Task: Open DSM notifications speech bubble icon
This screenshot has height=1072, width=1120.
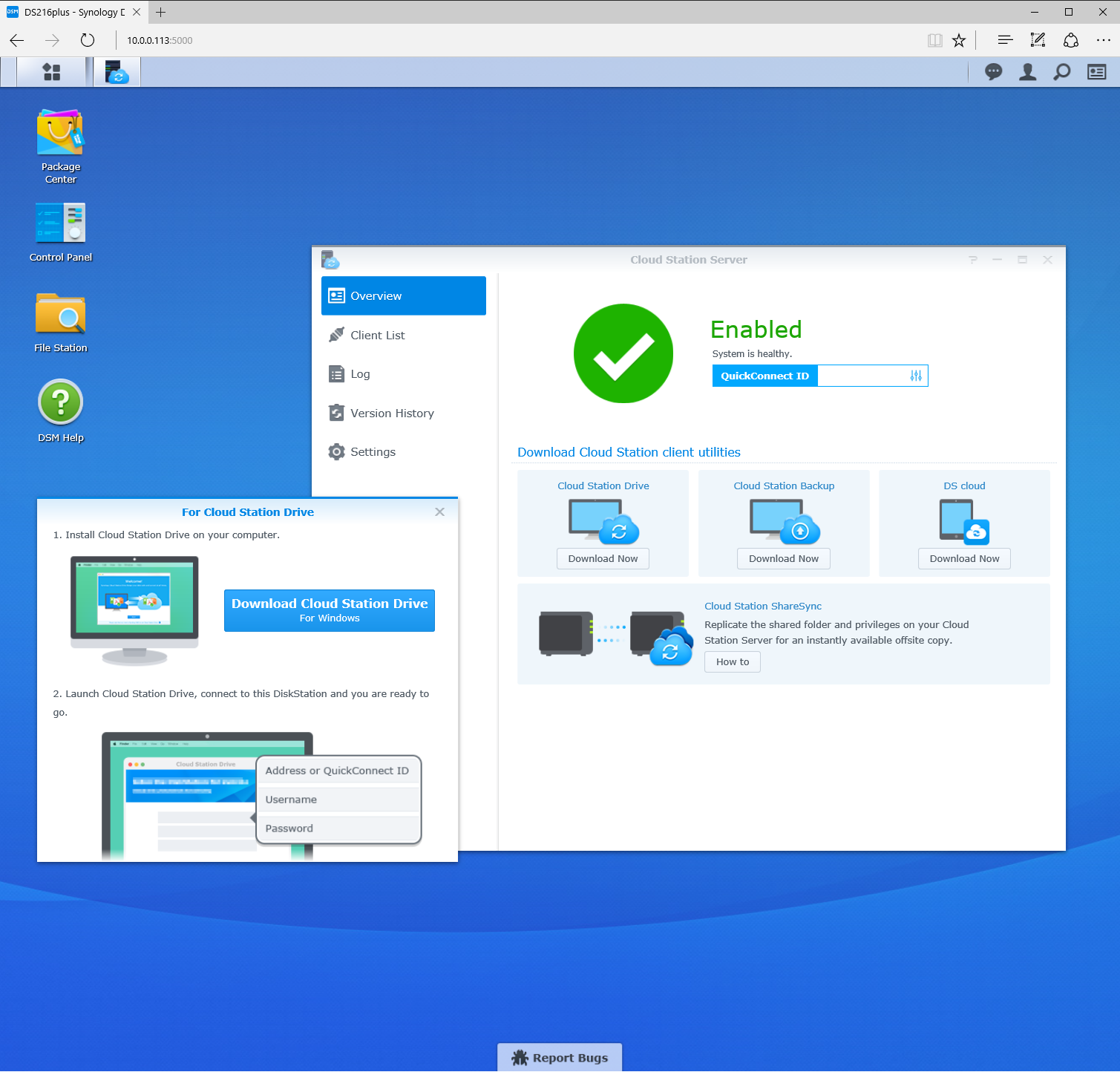Action: tap(993, 72)
